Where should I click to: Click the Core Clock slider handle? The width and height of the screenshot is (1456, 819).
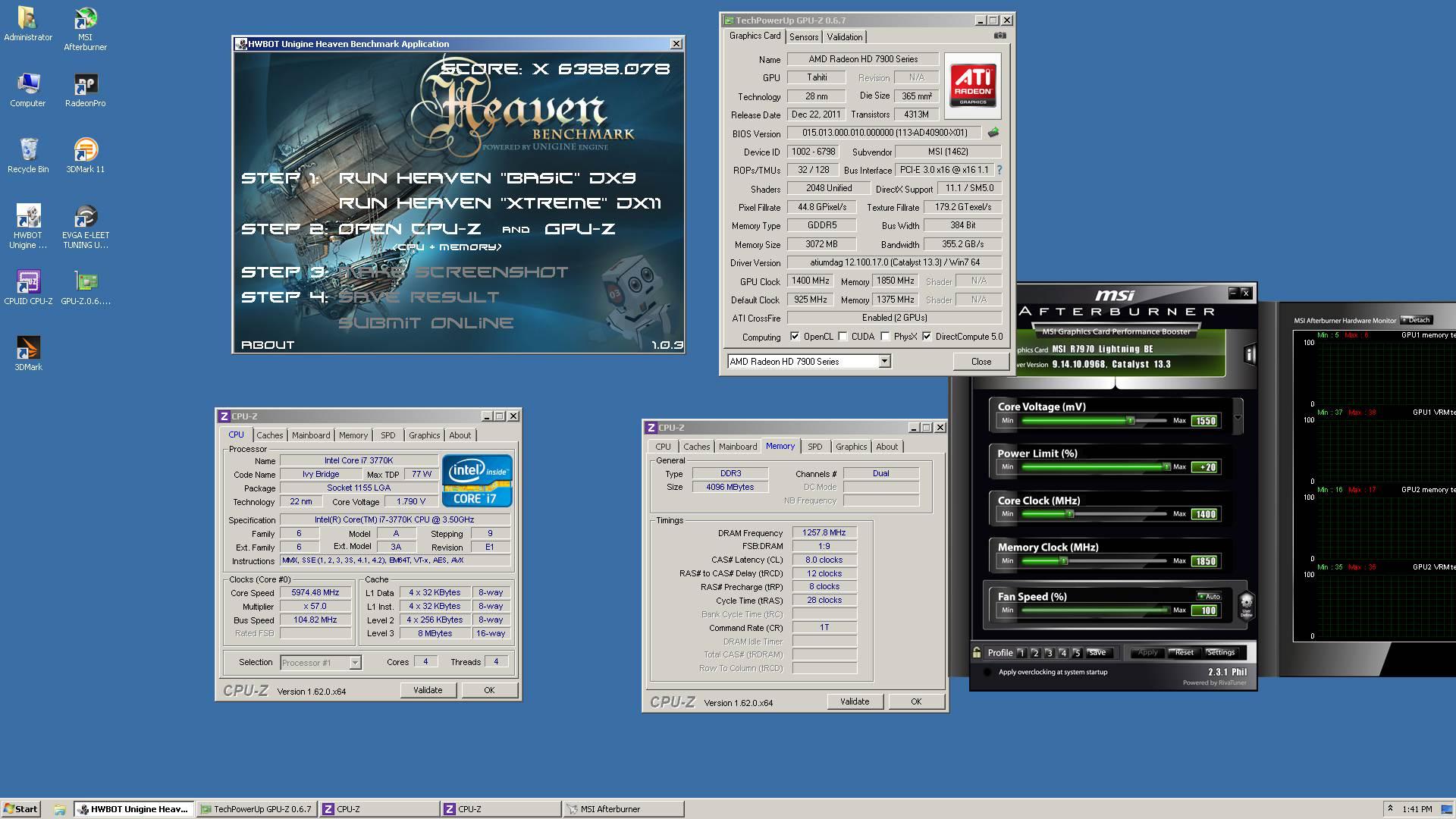point(1070,513)
